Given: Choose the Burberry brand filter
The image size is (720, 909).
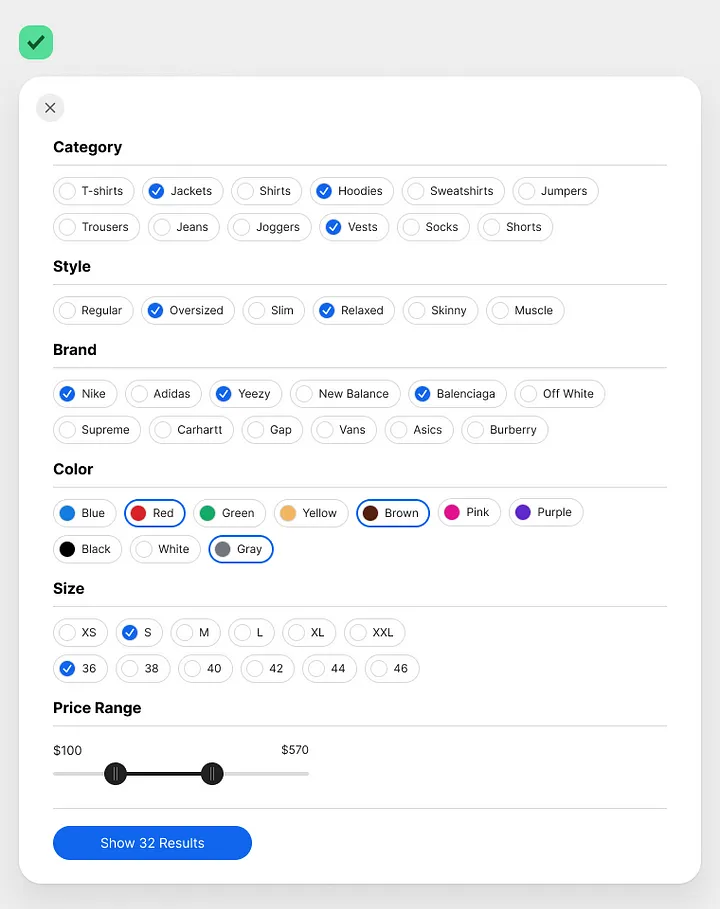Looking at the screenshot, I should pyautogui.click(x=505, y=430).
